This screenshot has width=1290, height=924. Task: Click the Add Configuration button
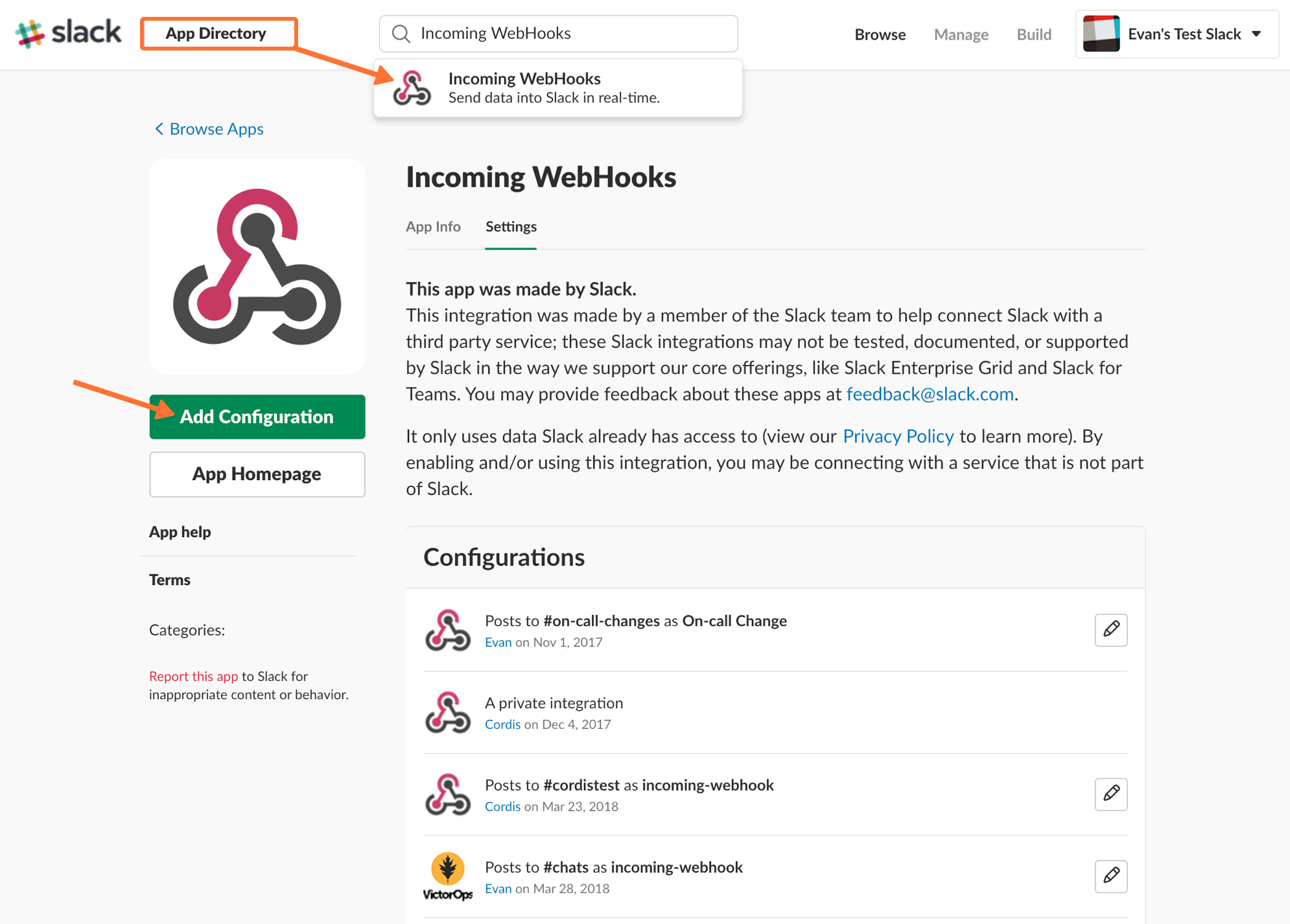pyautogui.click(x=257, y=417)
